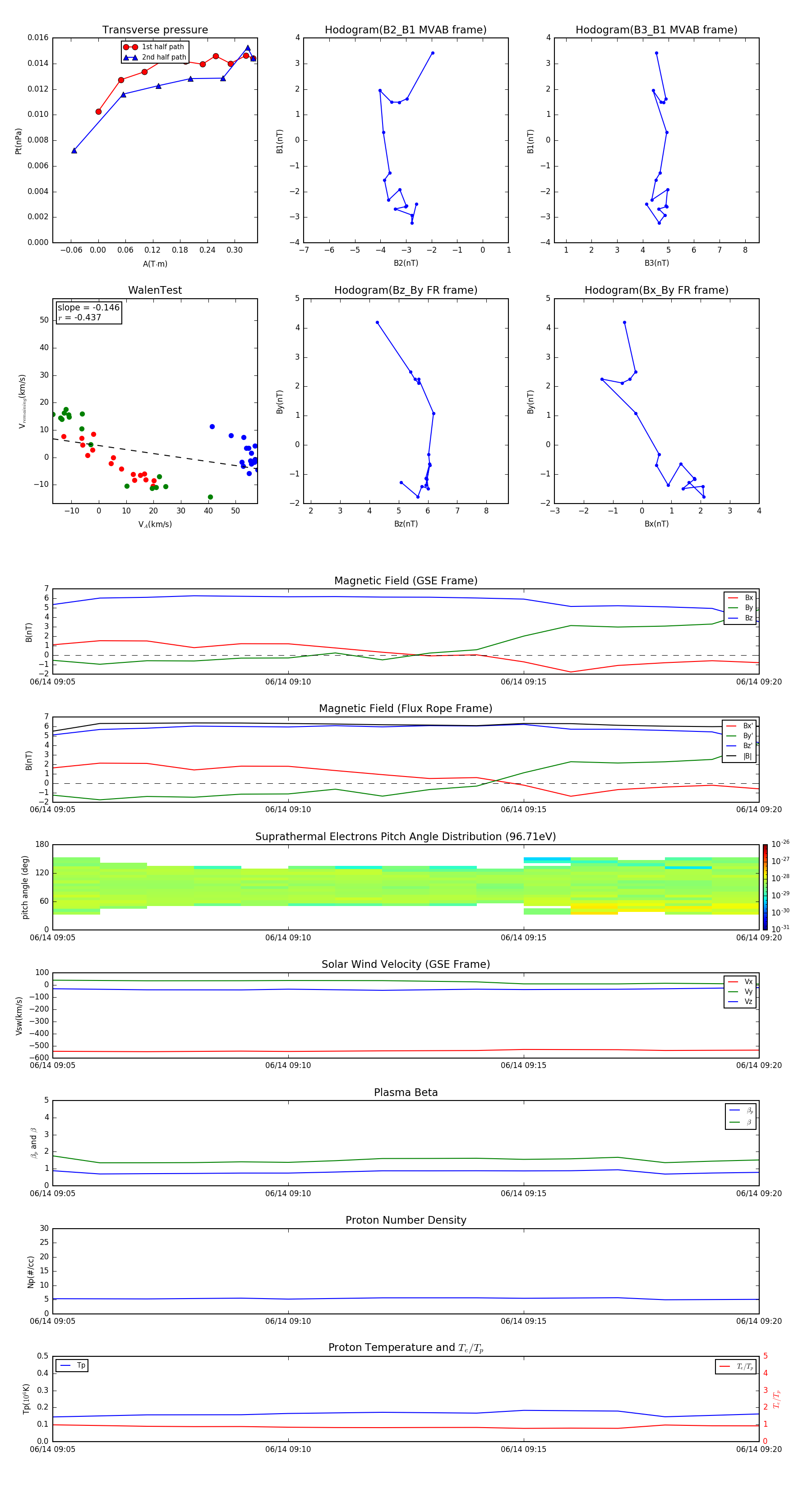Select the '1st half path' legend entry
812x1489 pixels.
pyautogui.click(x=154, y=47)
